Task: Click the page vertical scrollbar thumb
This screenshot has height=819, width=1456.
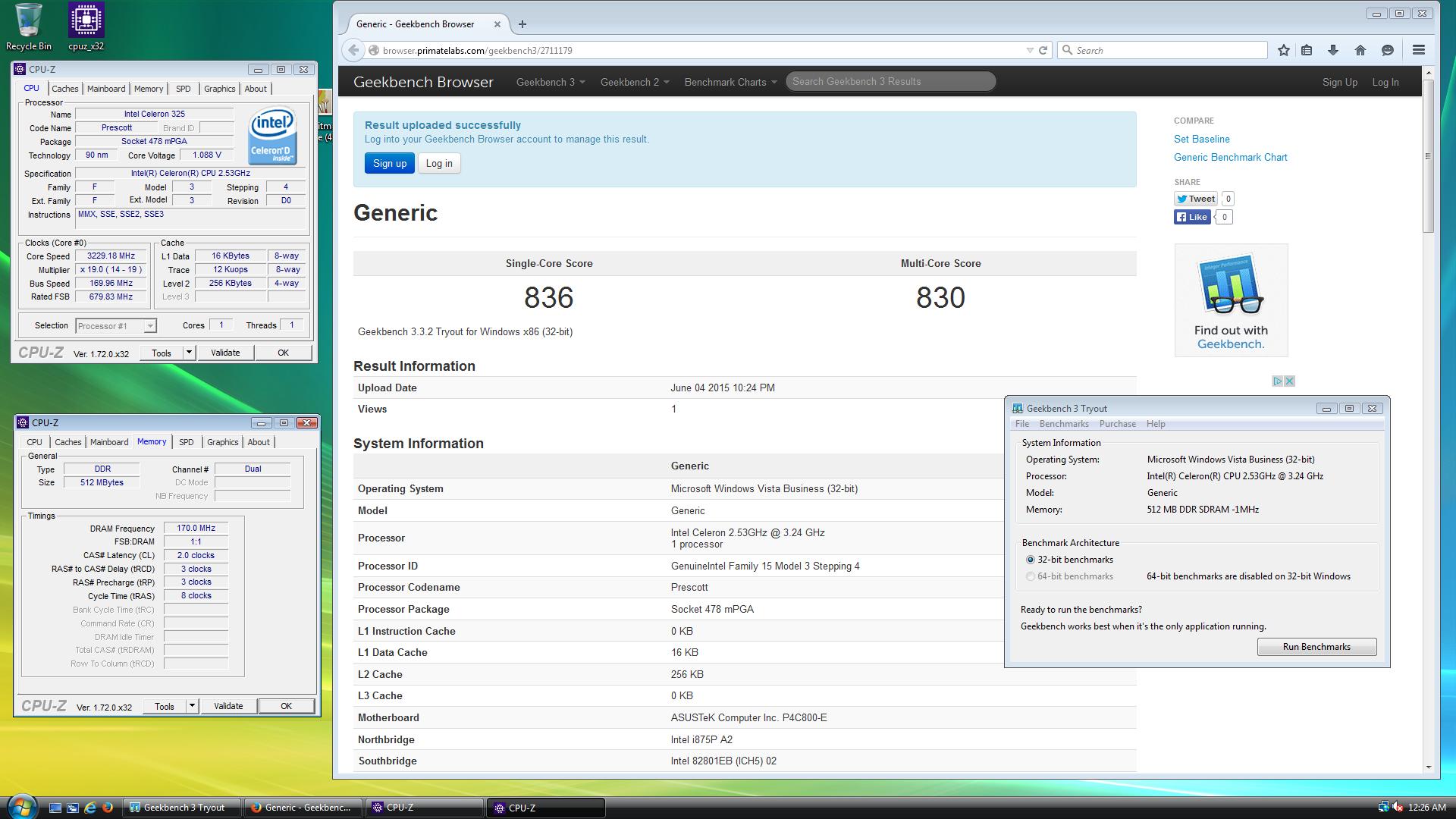Action: pyautogui.click(x=1428, y=155)
